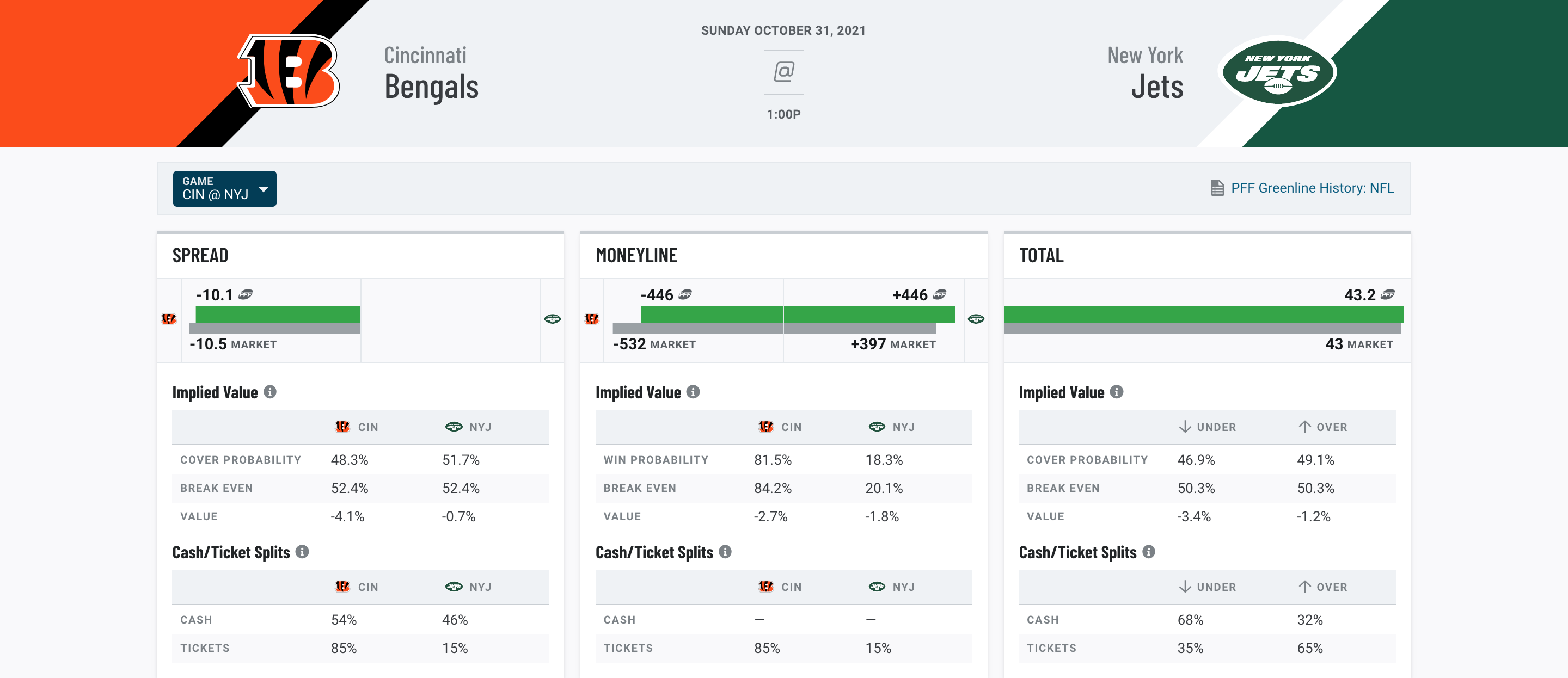Click the -10.5 MARKET spread value
This screenshot has width=1568, height=678.
[233, 344]
